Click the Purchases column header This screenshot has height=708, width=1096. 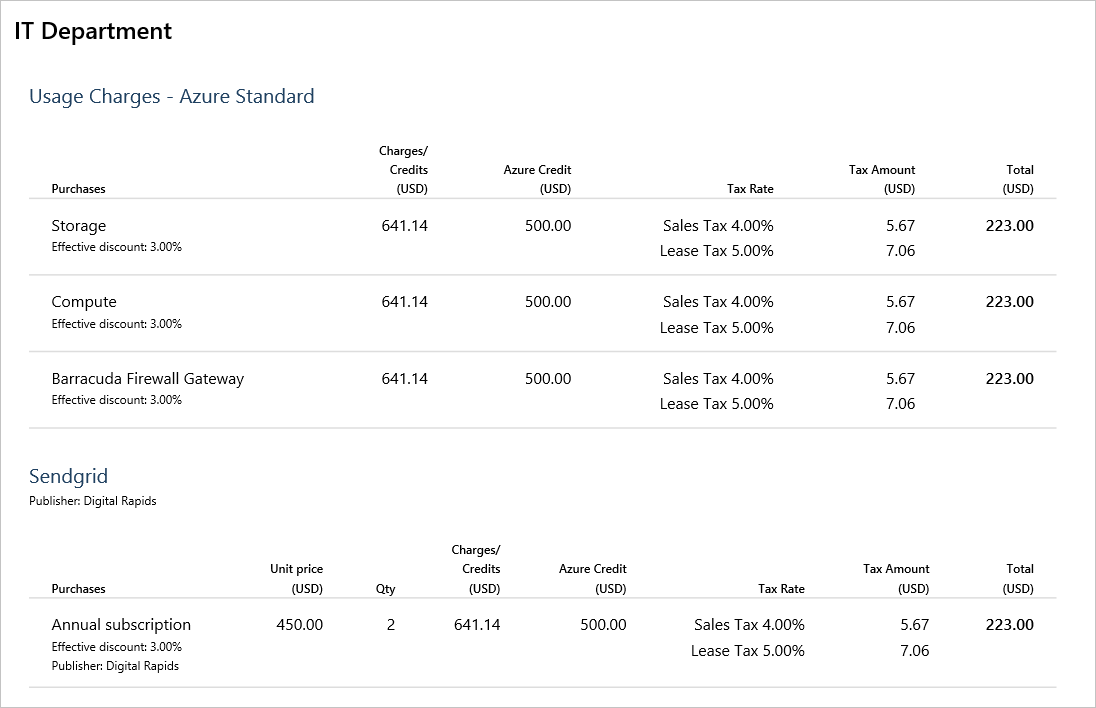click(78, 188)
